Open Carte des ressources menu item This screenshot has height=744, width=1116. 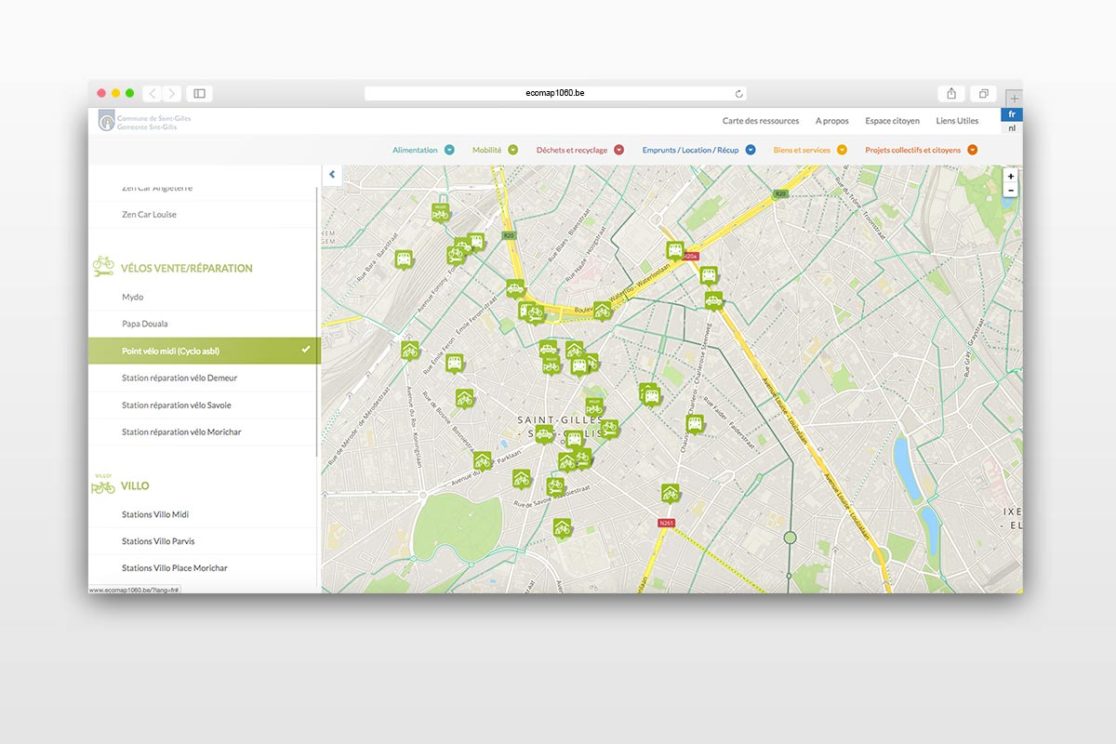pyautogui.click(x=760, y=121)
